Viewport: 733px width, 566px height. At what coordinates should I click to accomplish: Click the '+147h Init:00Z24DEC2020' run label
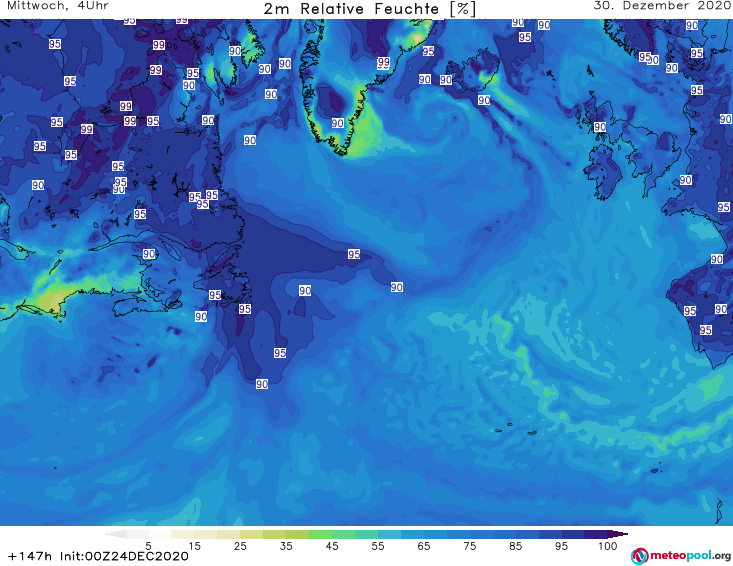click(x=98, y=556)
